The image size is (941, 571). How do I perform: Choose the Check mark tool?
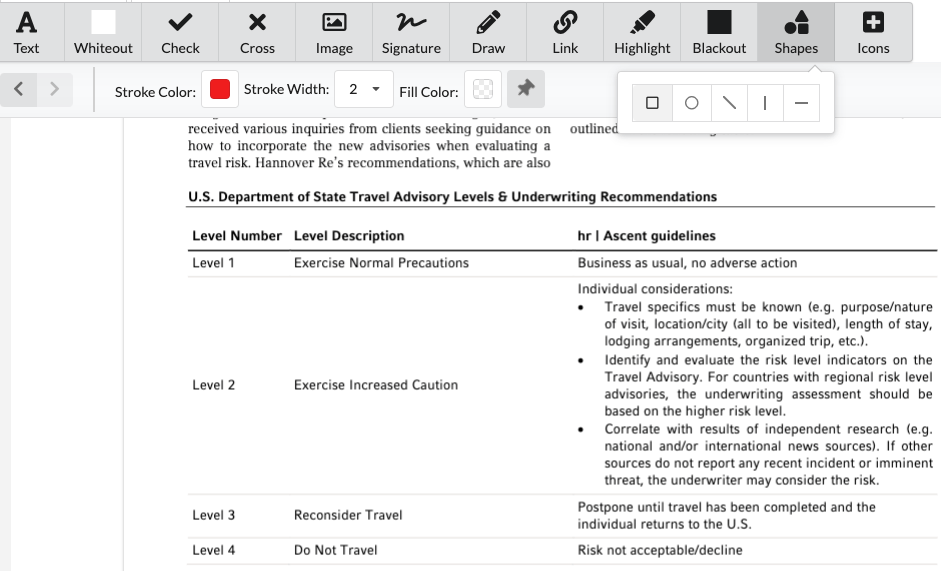pos(180,32)
